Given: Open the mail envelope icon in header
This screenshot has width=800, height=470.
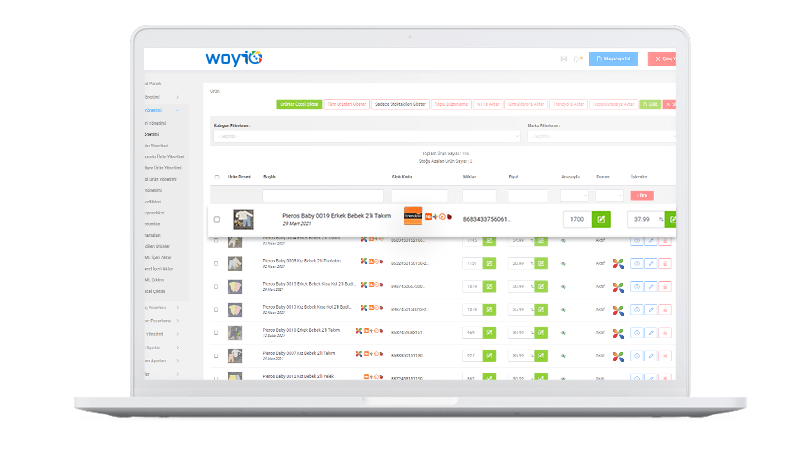Looking at the screenshot, I should click(x=563, y=59).
